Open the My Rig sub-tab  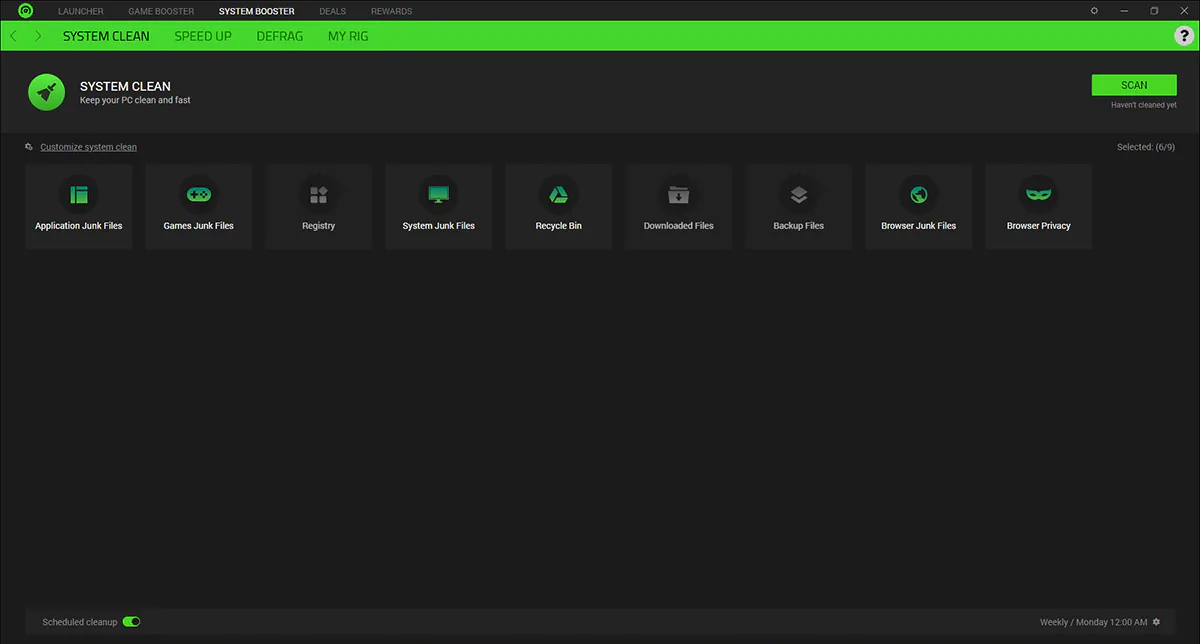point(348,36)
